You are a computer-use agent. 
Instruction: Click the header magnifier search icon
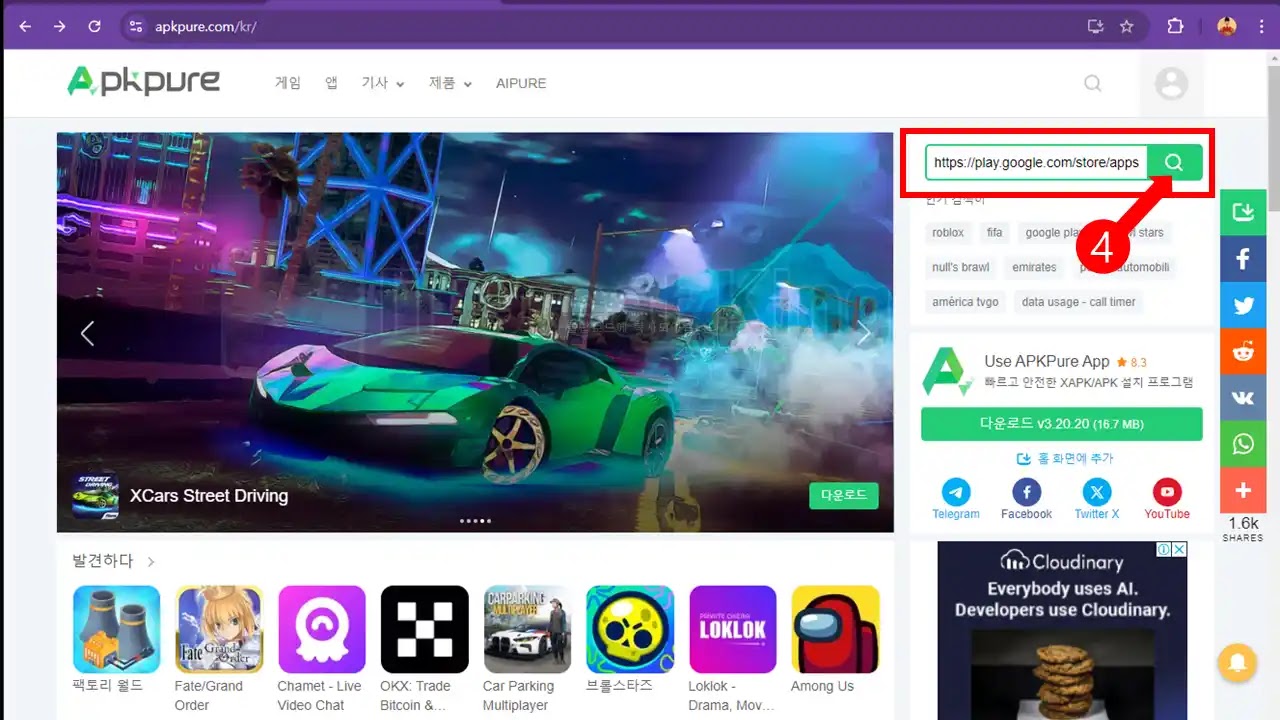(1093, 83)
